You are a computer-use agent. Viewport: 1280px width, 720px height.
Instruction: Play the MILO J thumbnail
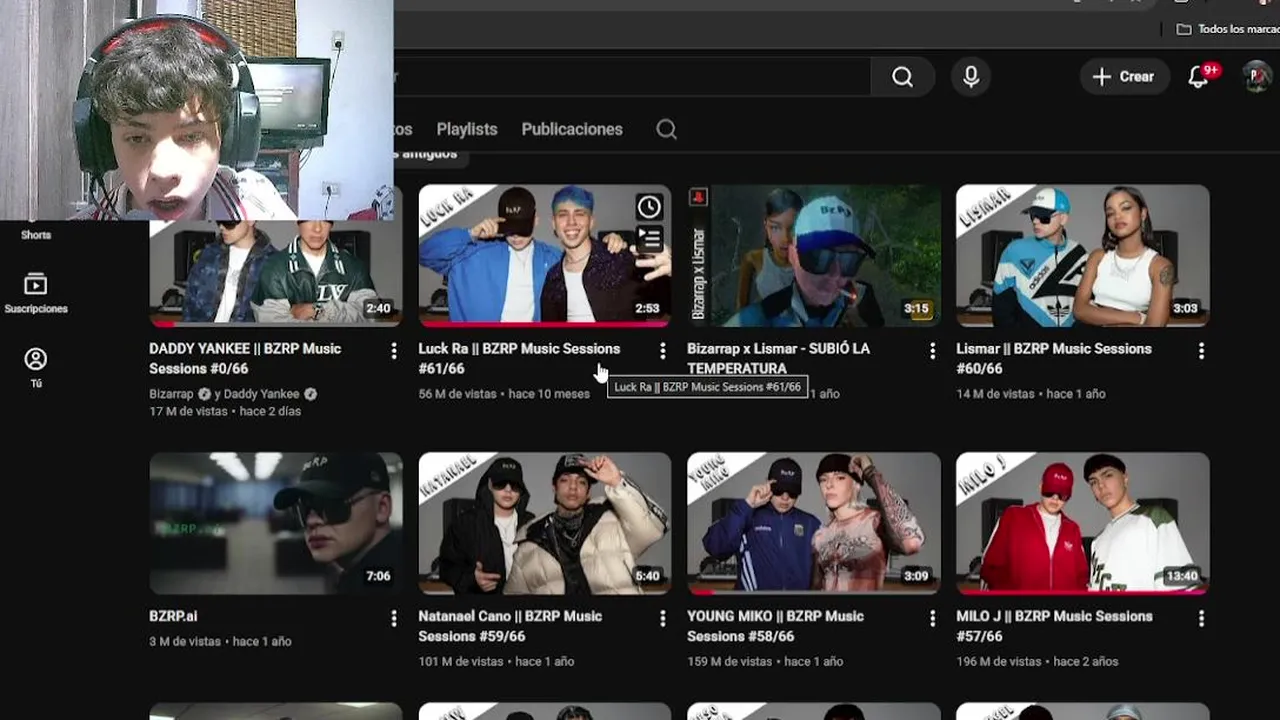click(1083, 523)
